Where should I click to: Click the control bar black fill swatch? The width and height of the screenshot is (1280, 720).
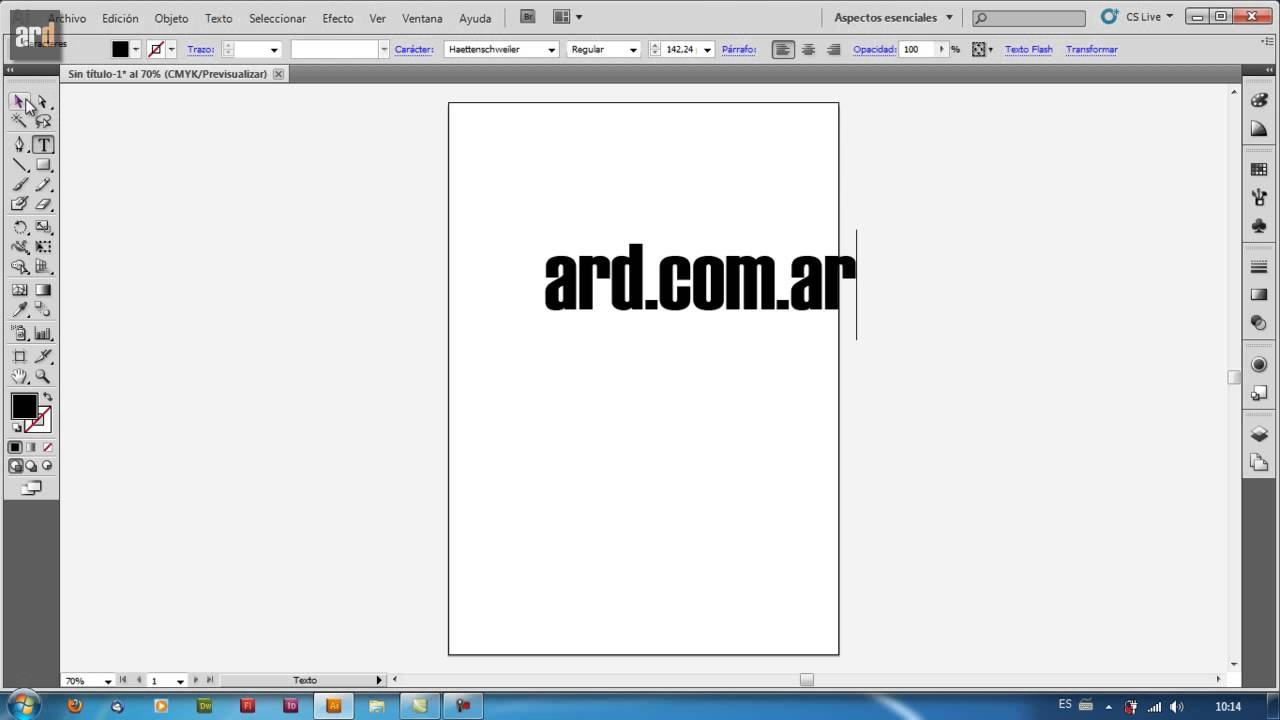(120, 49)
